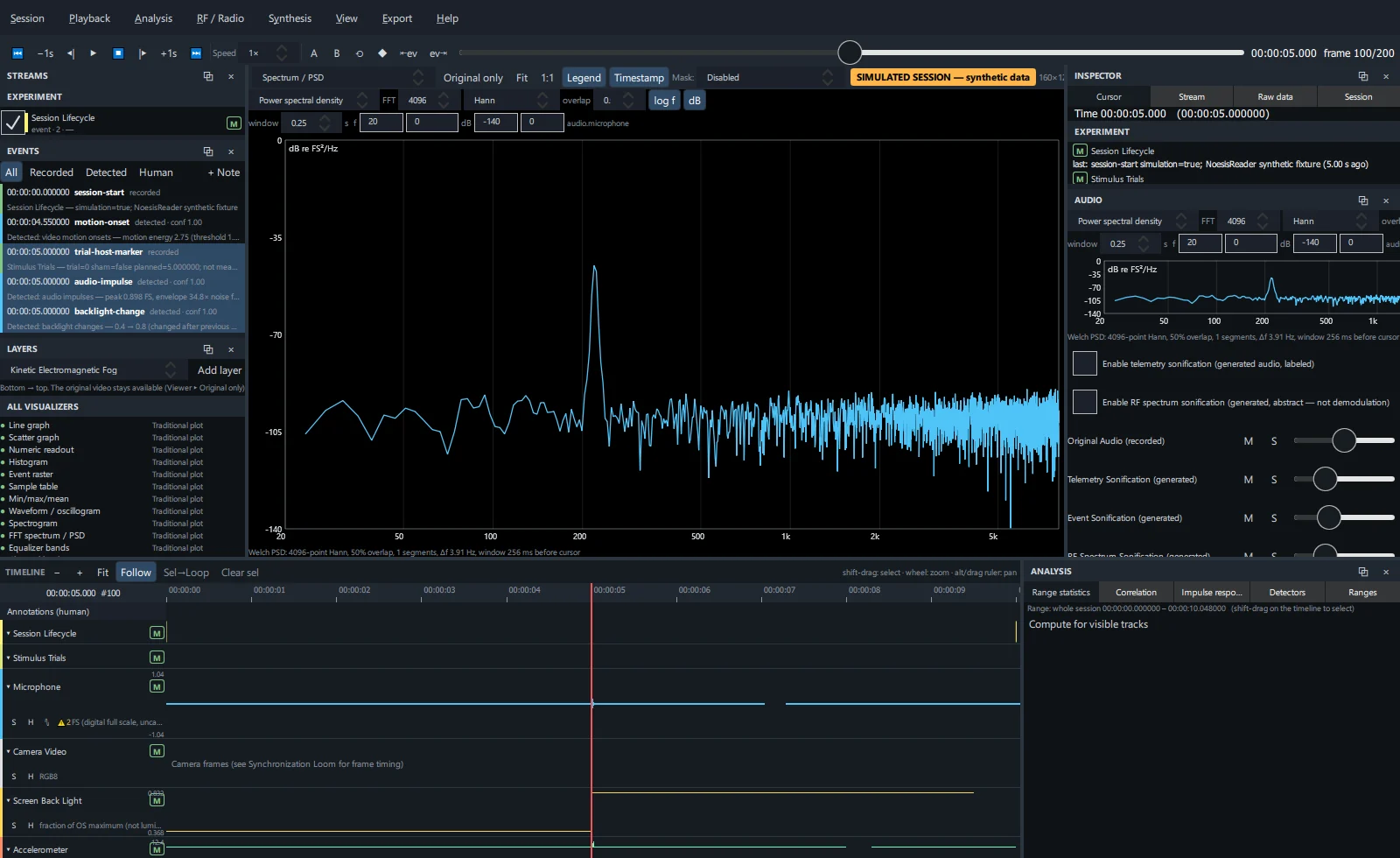Image resolution: width=1400 pixels, height=858 pixels.
Task: Stop playback using the stop icon
Action: [118, 53]
